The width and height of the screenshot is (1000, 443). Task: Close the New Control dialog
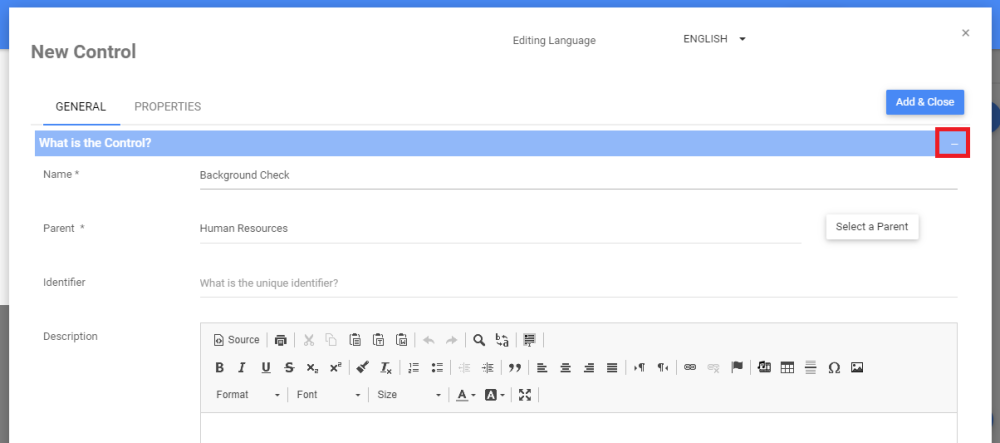point(966,33)
